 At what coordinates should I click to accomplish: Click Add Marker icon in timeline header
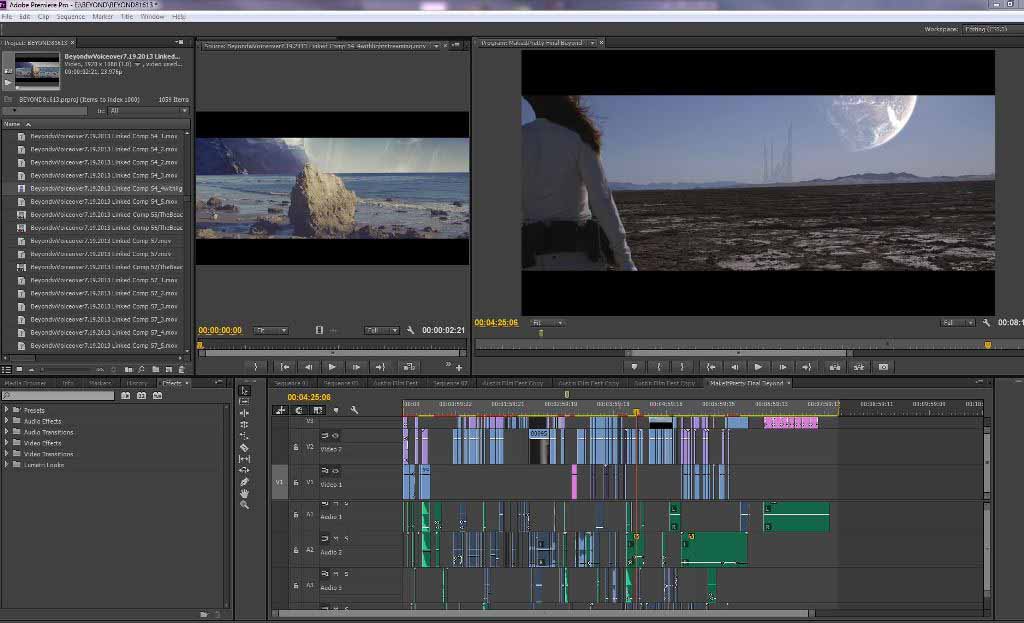(336, 410)
